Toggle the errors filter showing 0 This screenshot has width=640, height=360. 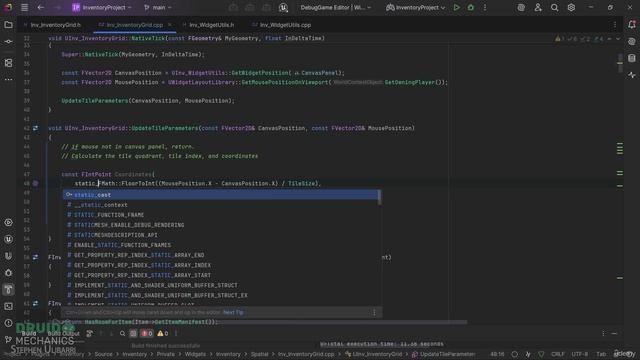147,333
